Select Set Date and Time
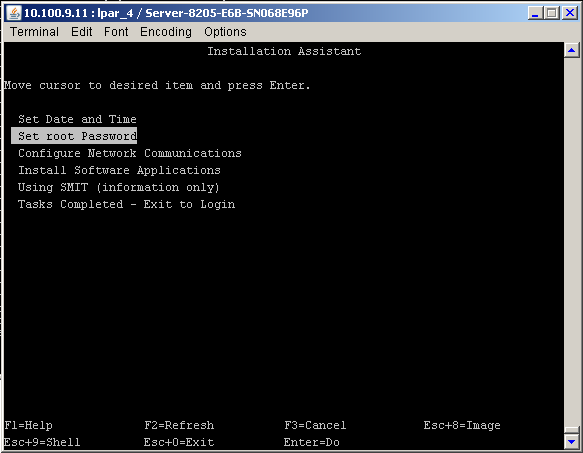The width and height of the screenshot is (583, 453). [77, 119]
